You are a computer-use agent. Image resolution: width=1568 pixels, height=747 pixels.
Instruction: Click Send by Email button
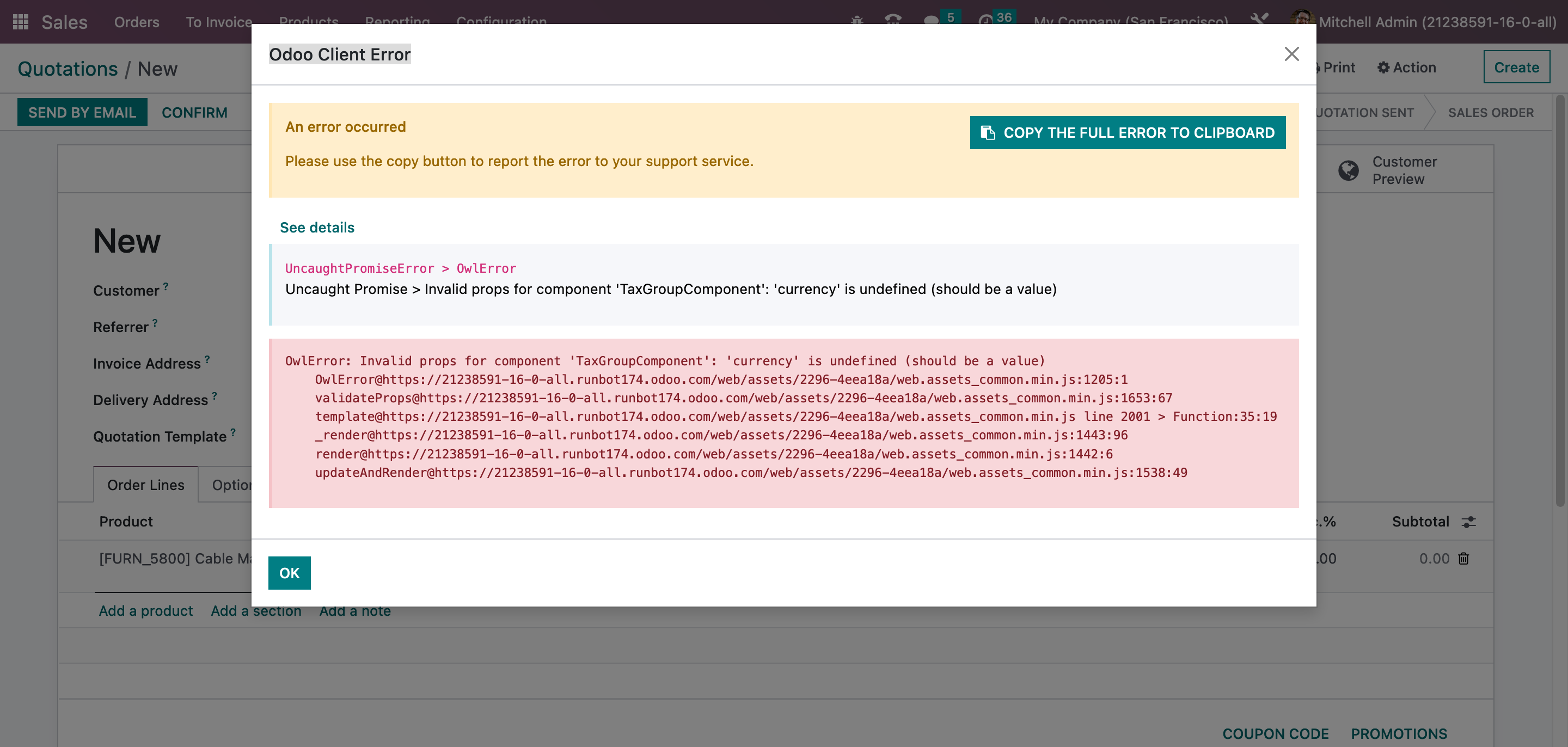82,113
